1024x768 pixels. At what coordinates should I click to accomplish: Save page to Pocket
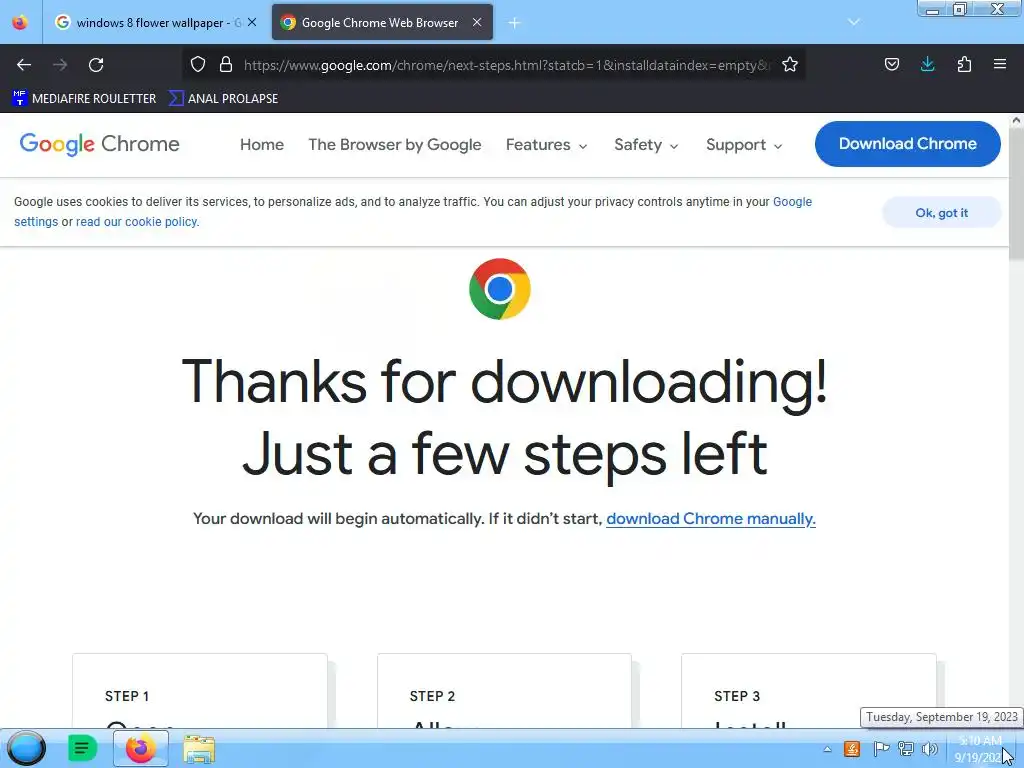point(891,65)
